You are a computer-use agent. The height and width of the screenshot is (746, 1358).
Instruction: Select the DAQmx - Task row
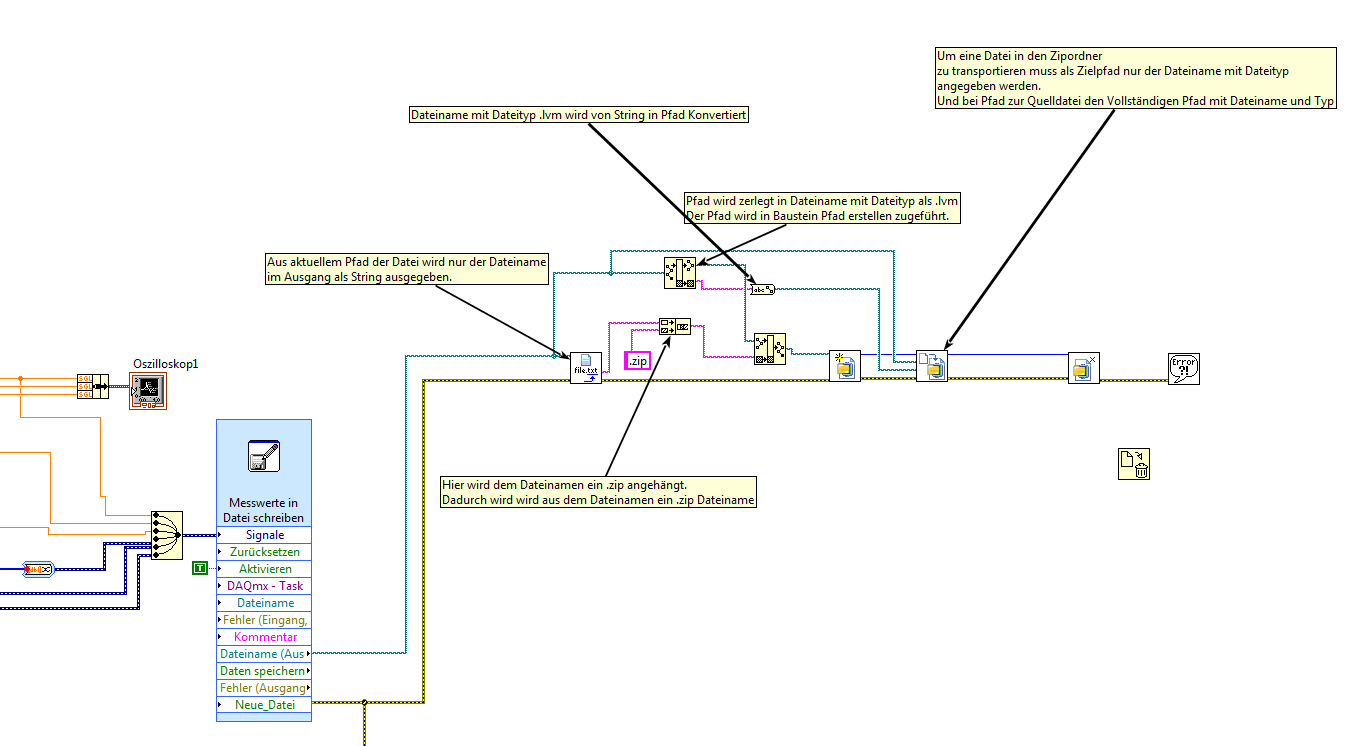[264, 586]
